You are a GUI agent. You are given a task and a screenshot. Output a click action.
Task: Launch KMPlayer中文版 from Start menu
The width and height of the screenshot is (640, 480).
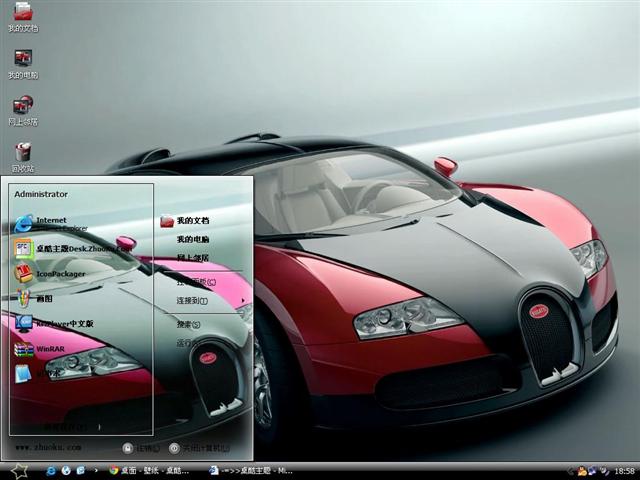point(54,323)
